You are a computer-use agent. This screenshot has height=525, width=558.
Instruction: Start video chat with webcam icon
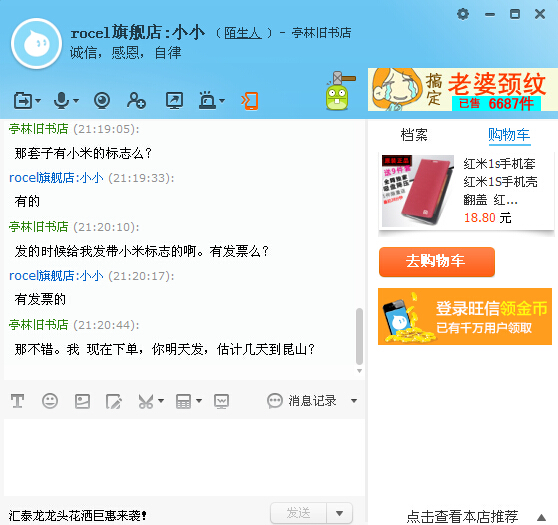pyautogui.click(x=102, y=100)
